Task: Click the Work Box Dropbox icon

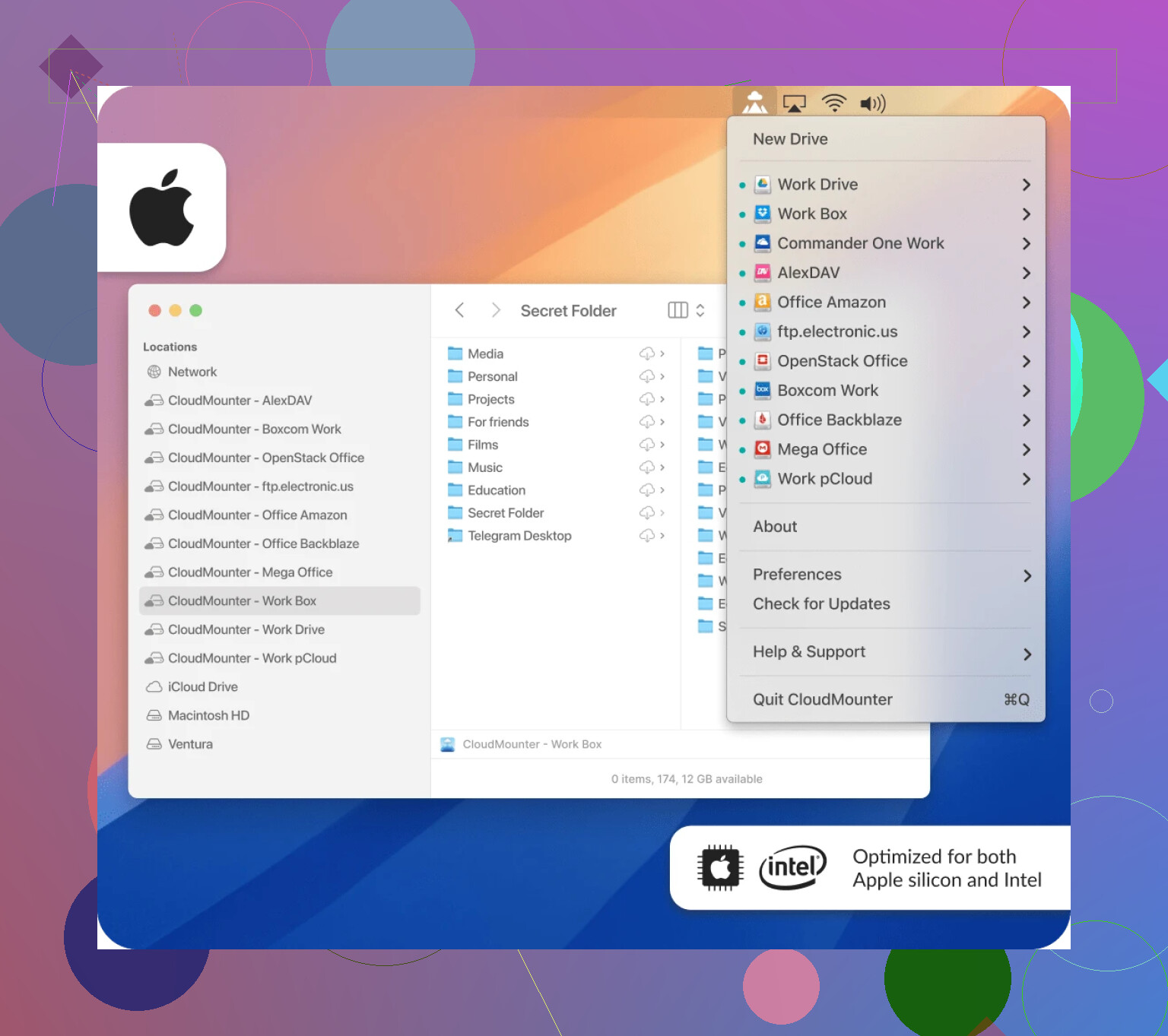Action: [763, 214]
